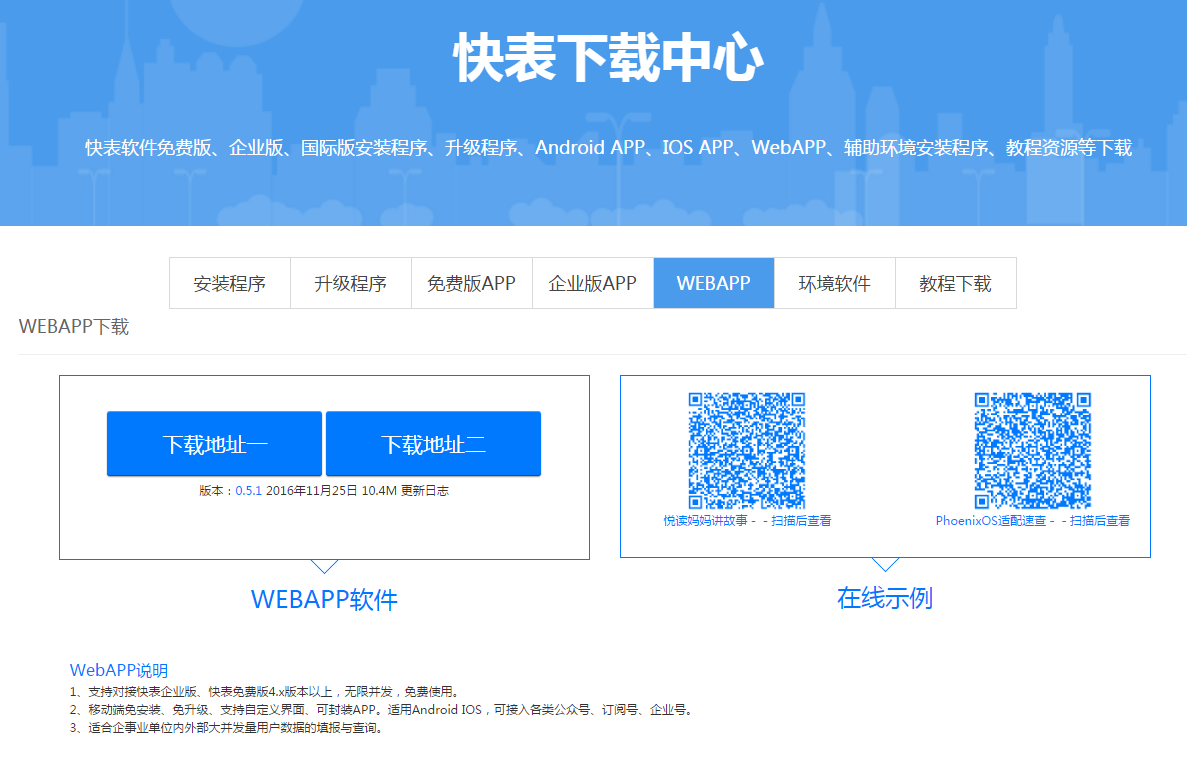Click the line starting 2、移动端免安装
Viewport: 1187px width, 763px height.
coord(382,709)
